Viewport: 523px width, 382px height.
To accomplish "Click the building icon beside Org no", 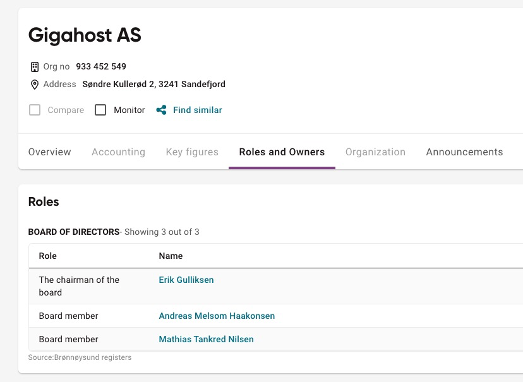I will pos(35,67).
